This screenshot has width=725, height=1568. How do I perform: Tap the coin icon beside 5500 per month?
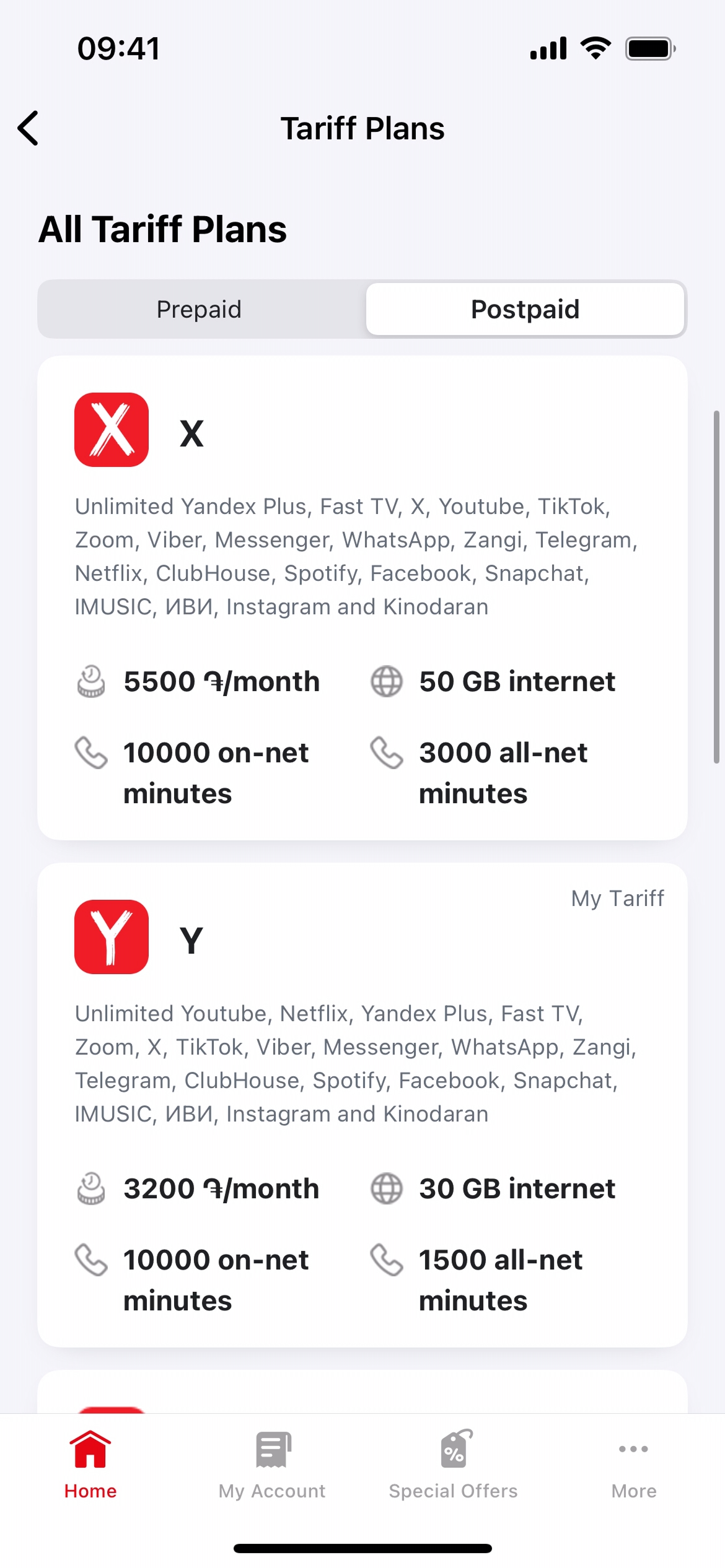[91, 682]
